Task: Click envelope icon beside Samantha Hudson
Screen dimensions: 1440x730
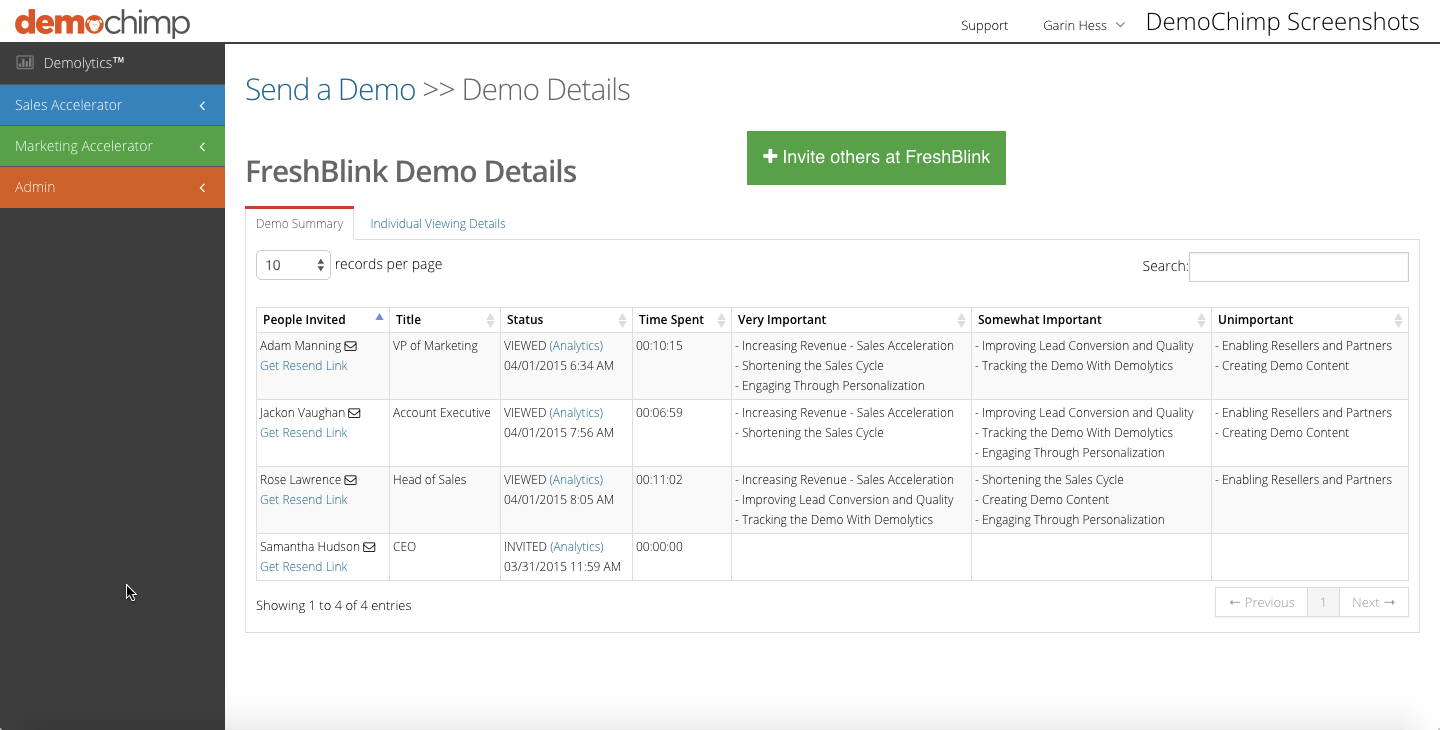Action: pos(369,547)
